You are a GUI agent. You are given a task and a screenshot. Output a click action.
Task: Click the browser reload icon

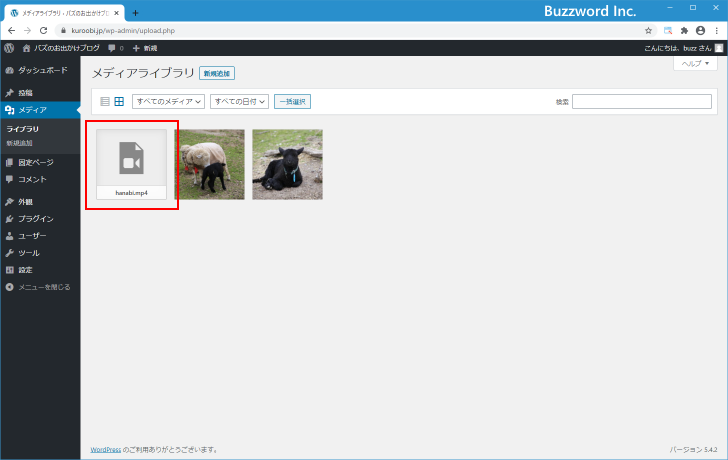coord(43,30)
